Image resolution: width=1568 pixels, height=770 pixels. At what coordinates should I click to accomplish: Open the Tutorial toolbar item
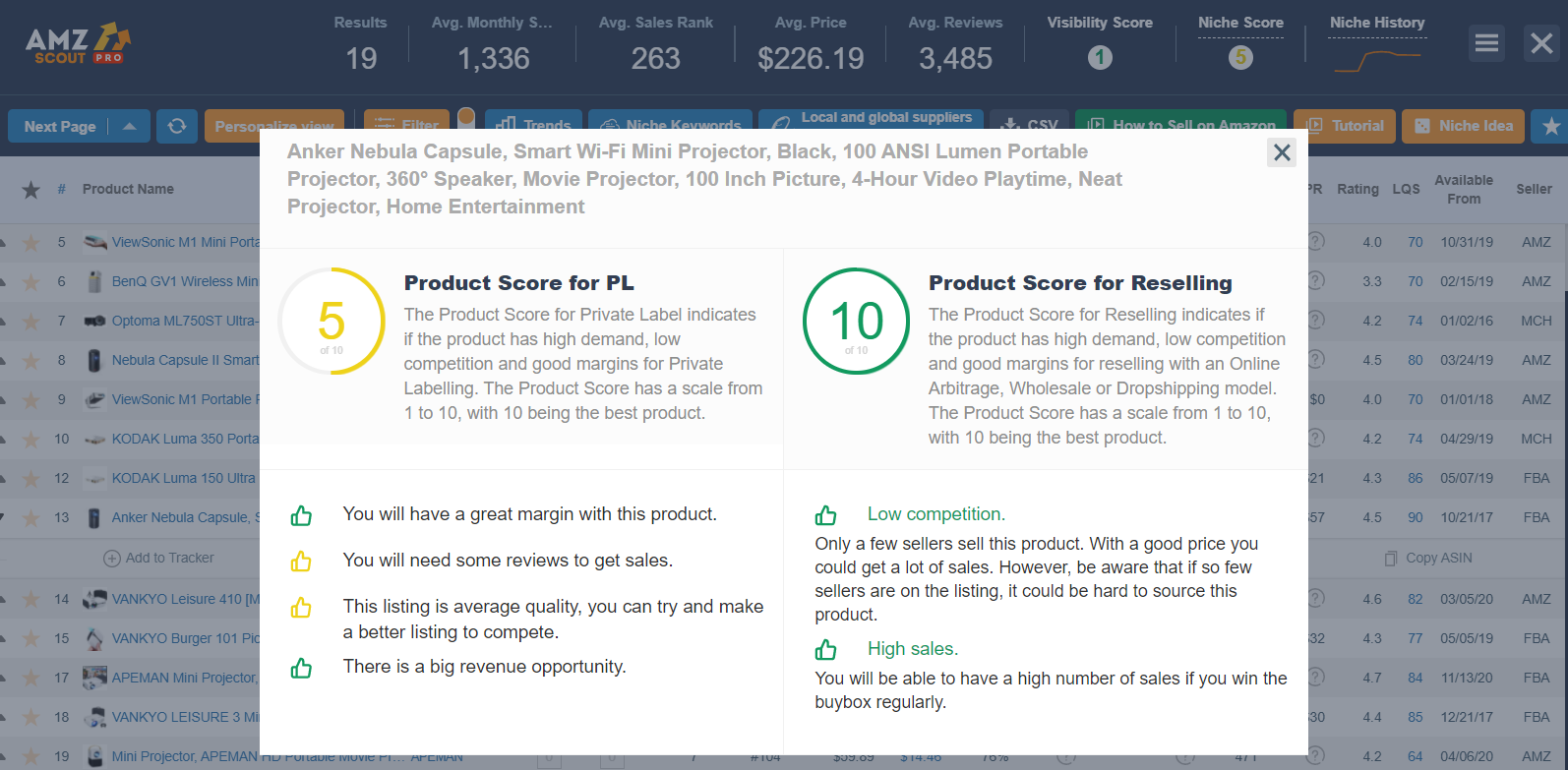click(1344, 126)
